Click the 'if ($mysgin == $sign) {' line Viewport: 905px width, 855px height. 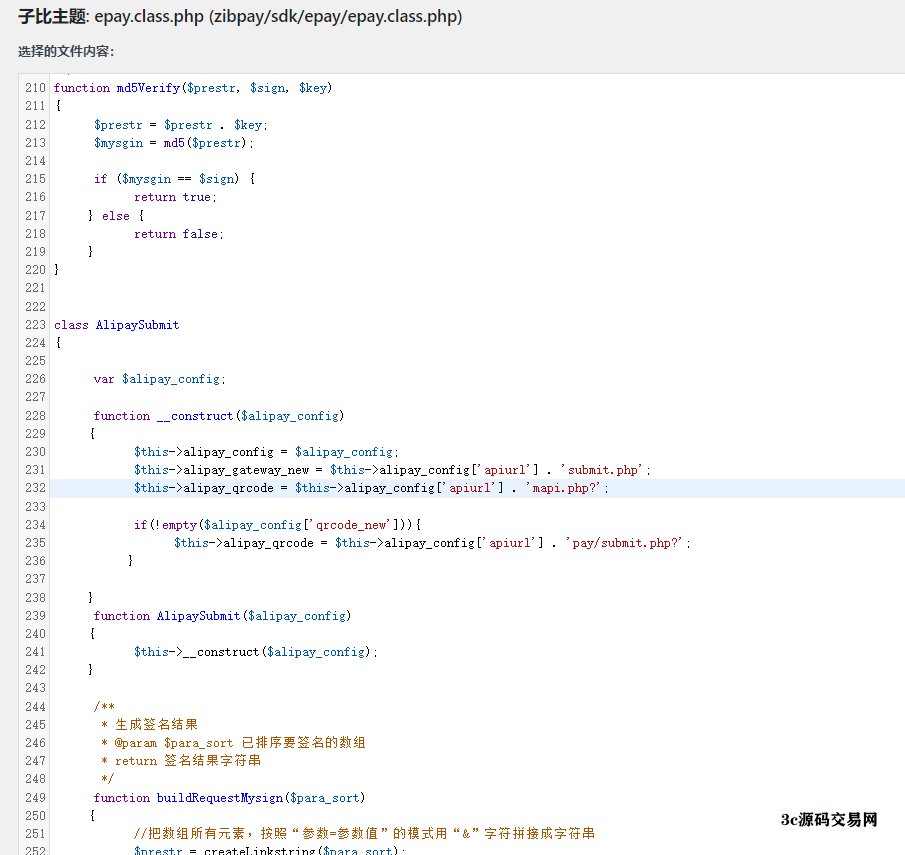click(174, 179)
